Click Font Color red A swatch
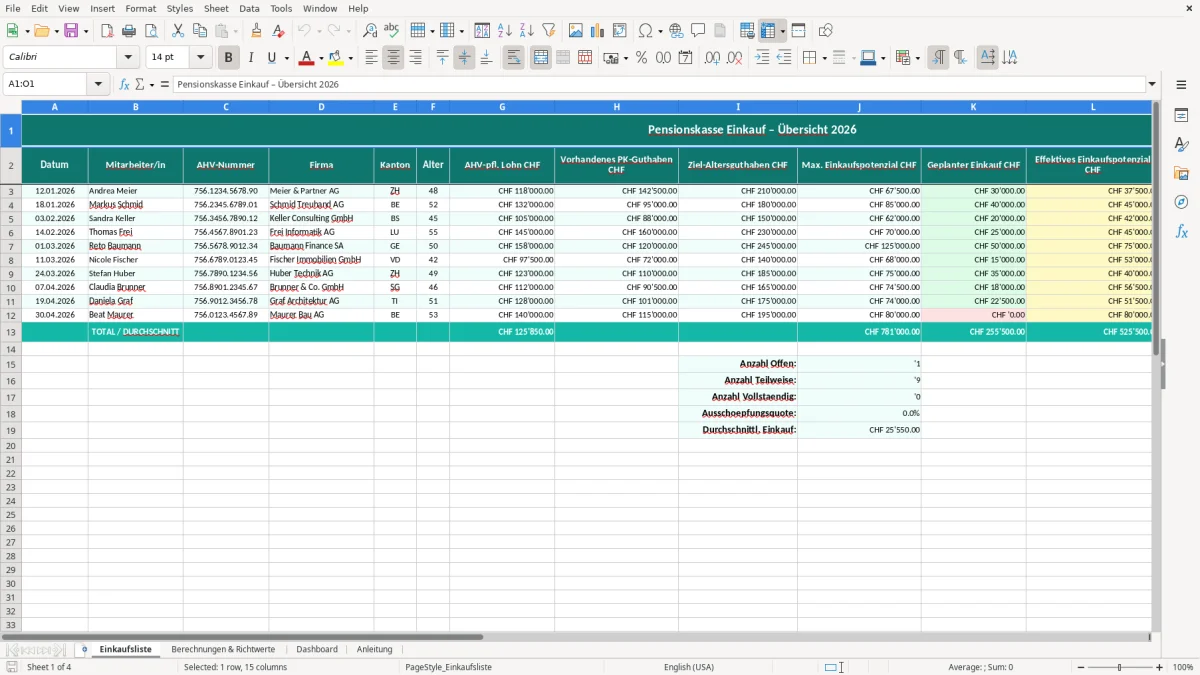This screenshot has height=675, width=1200. coord(307,58)
